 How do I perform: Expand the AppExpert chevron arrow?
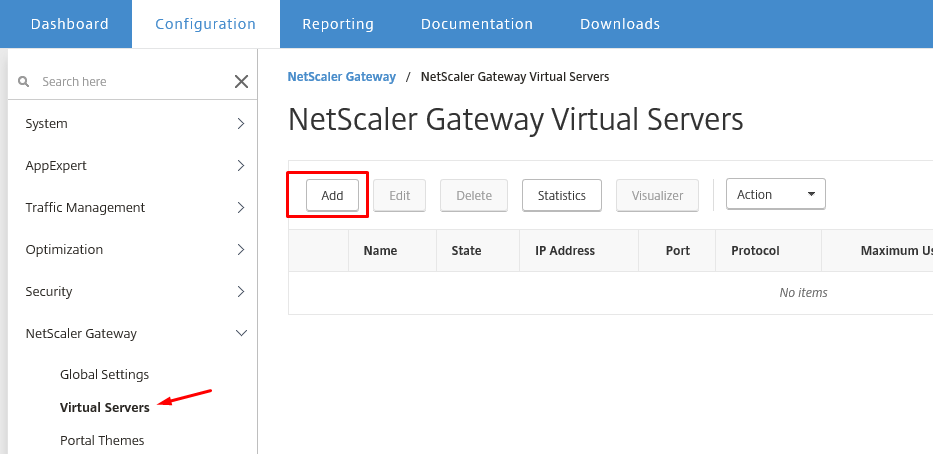241,165
